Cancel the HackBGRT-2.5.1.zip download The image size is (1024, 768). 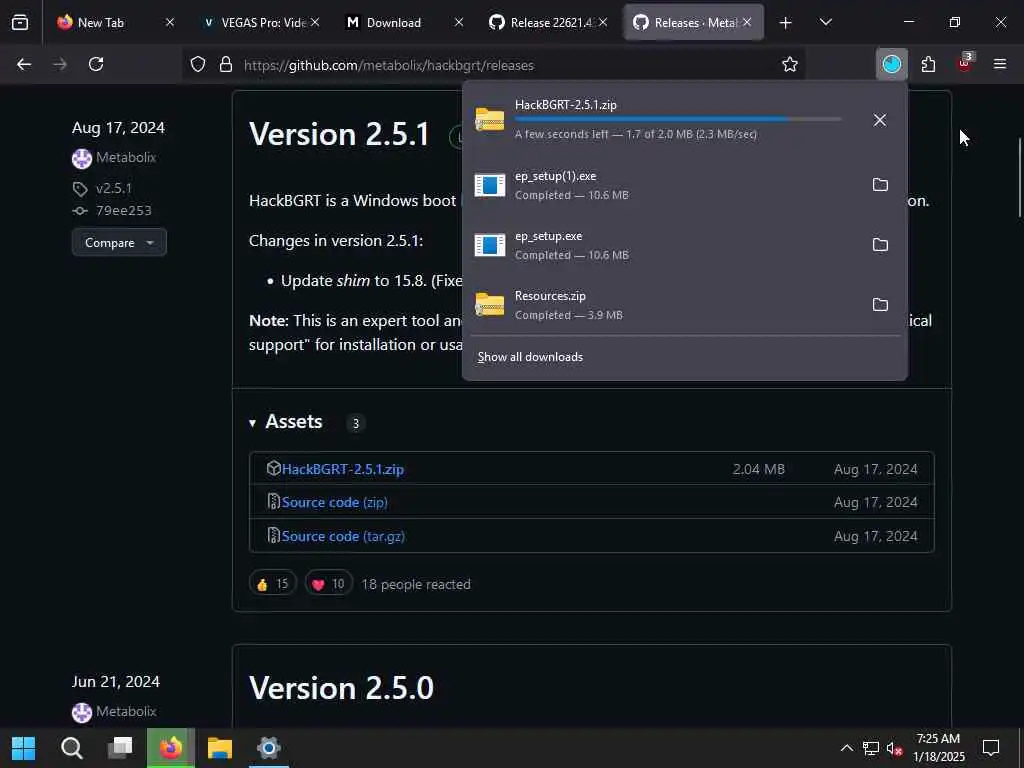tap(880, 120)
